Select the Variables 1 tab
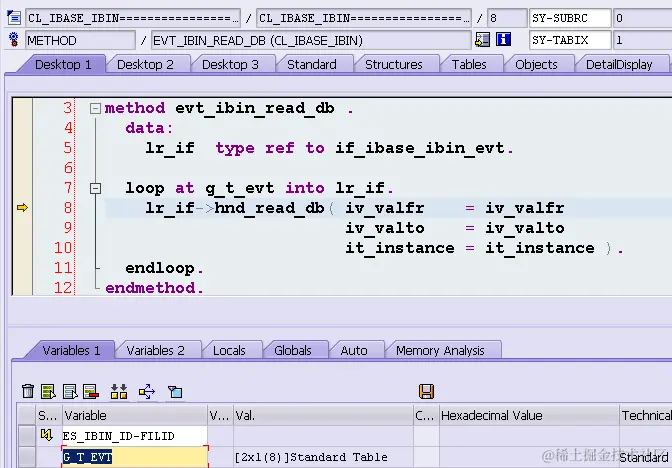This screenshot has width=672, height=468. click(71, 351)
